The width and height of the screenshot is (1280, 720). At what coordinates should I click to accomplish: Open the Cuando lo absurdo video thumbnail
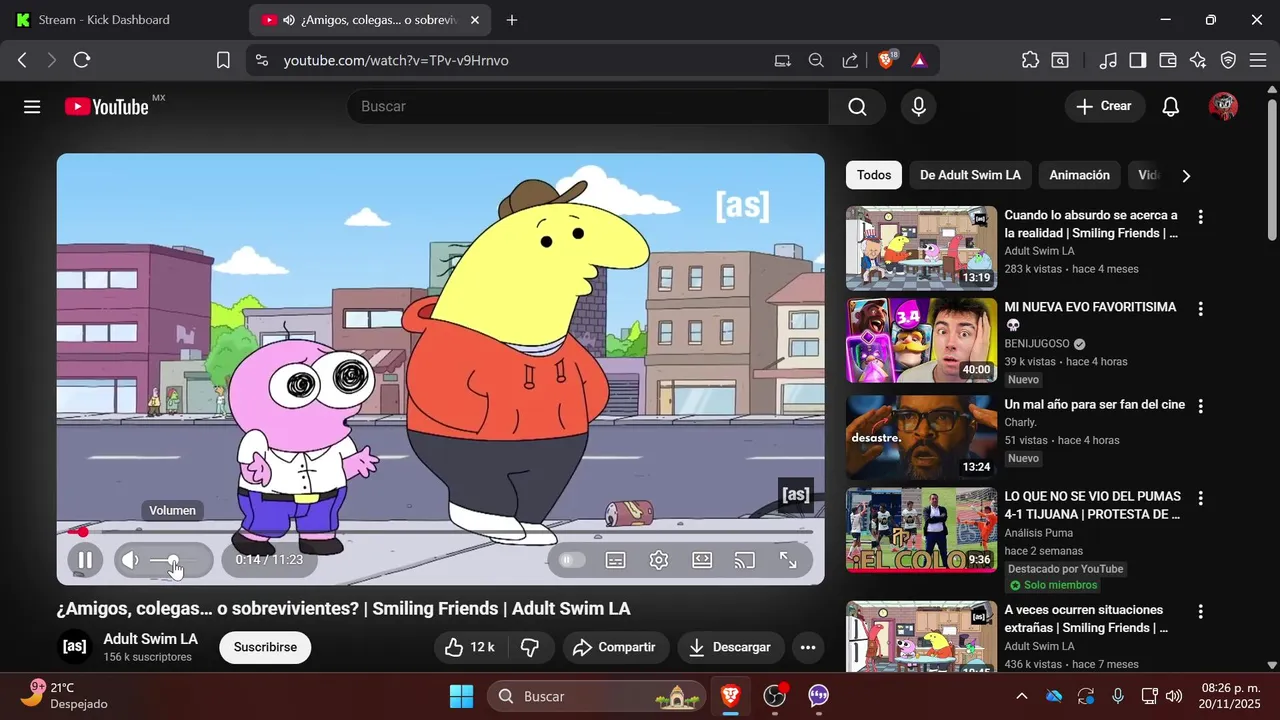(921, 248)
